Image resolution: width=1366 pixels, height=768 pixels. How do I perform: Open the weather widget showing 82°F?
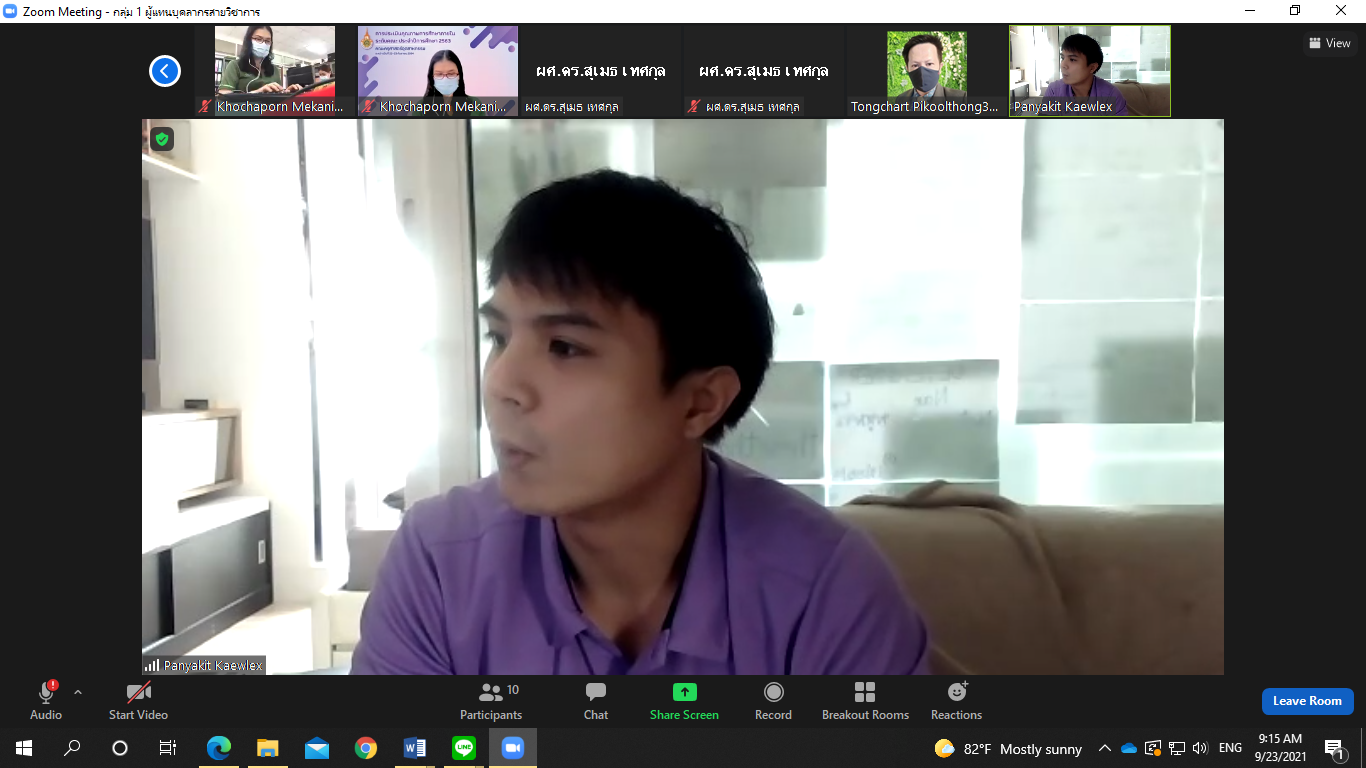(x=1008, y=748)
